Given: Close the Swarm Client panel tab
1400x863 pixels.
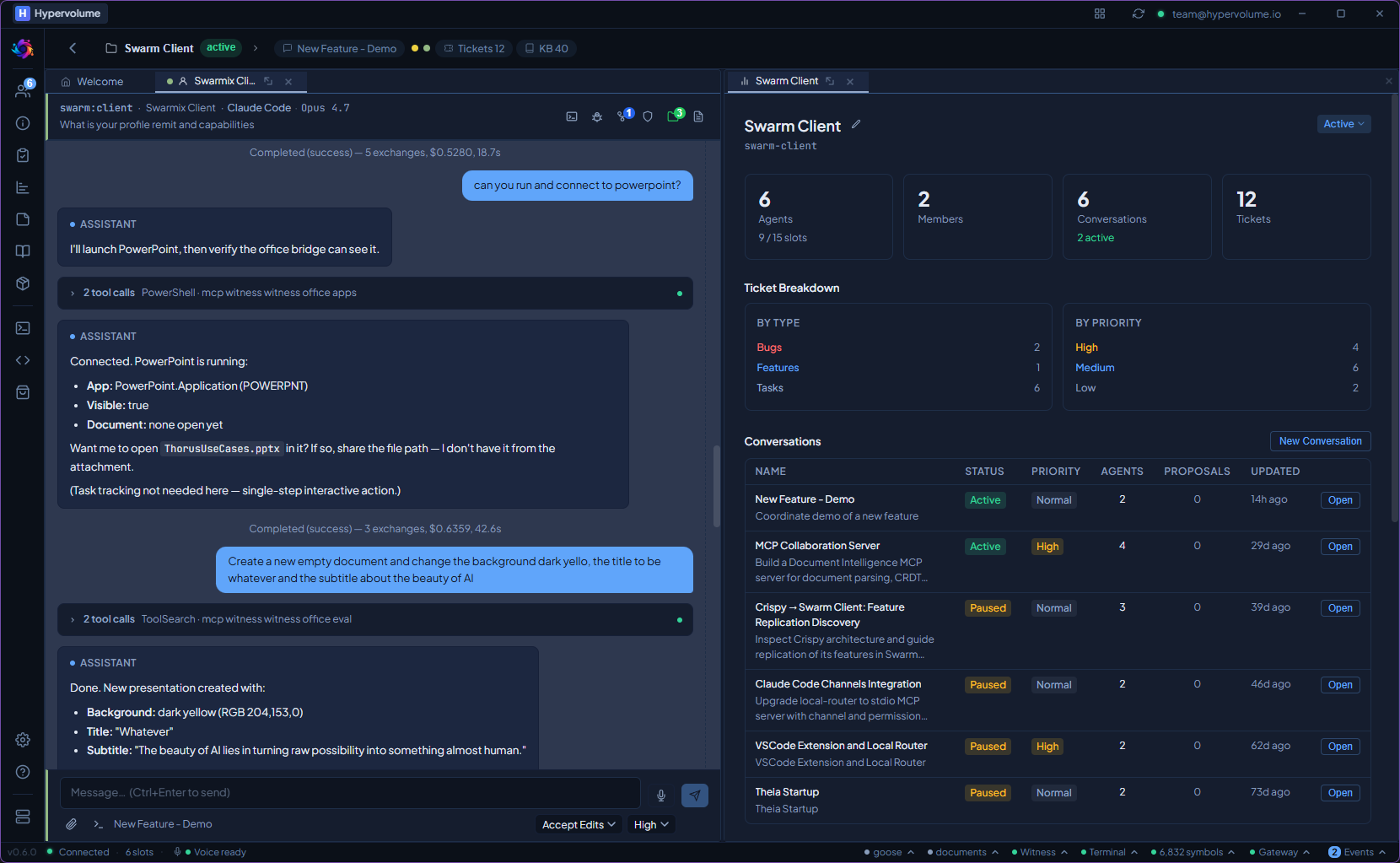Looking at the screenshot, I should 850,82.
